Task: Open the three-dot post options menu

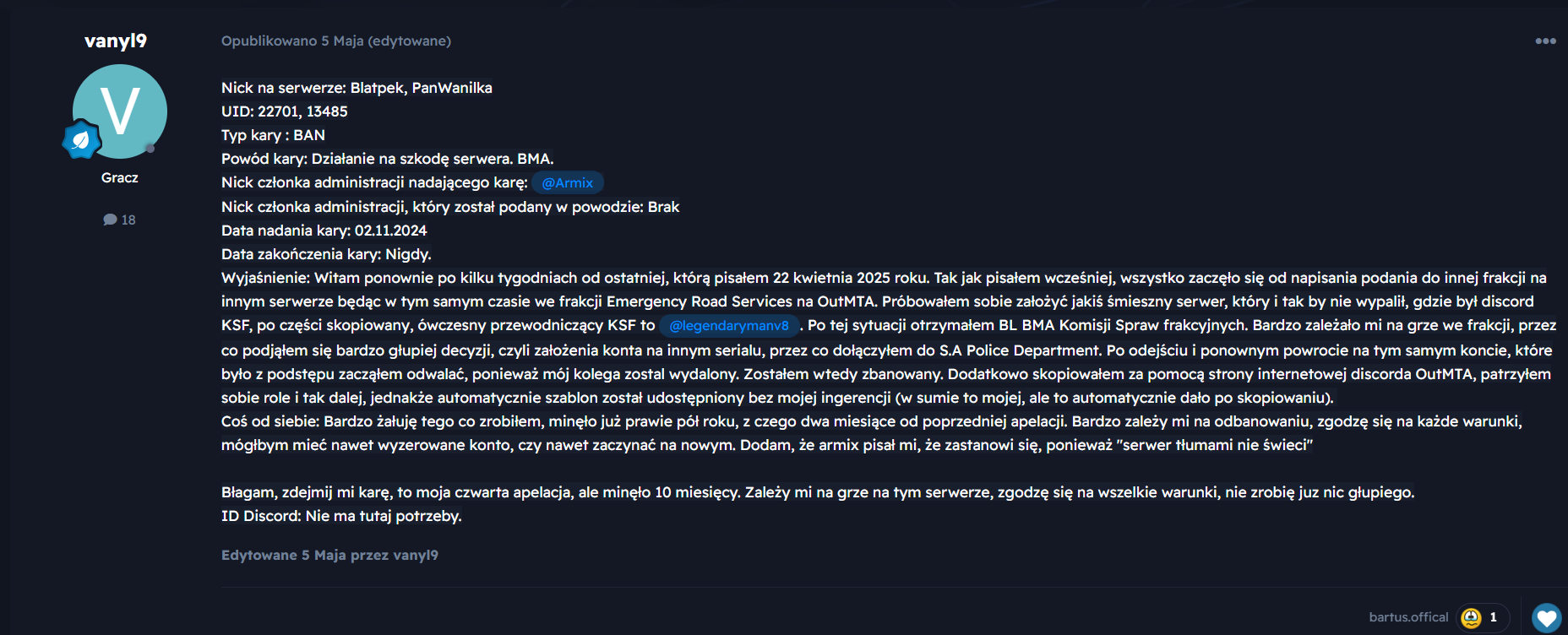Action: pyautogui.click(x=1545, y=41)
